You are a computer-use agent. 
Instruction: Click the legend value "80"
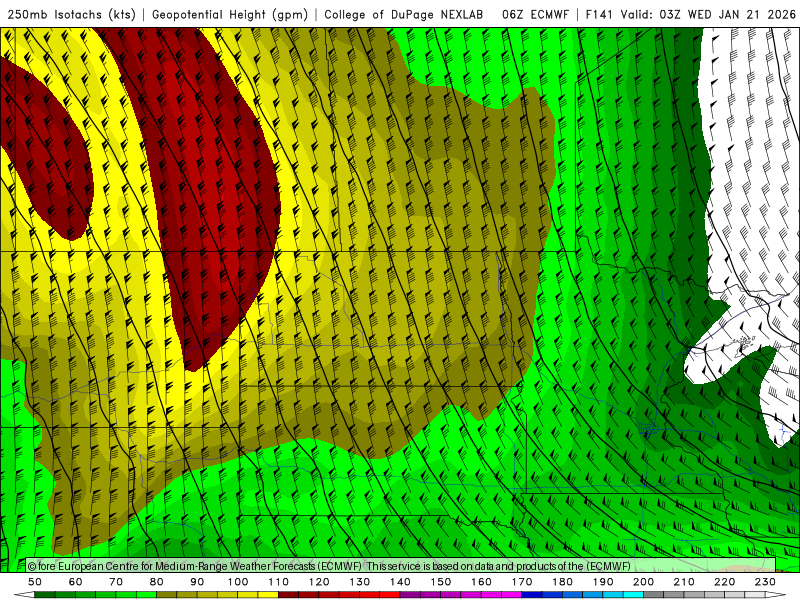pos(157,582)
